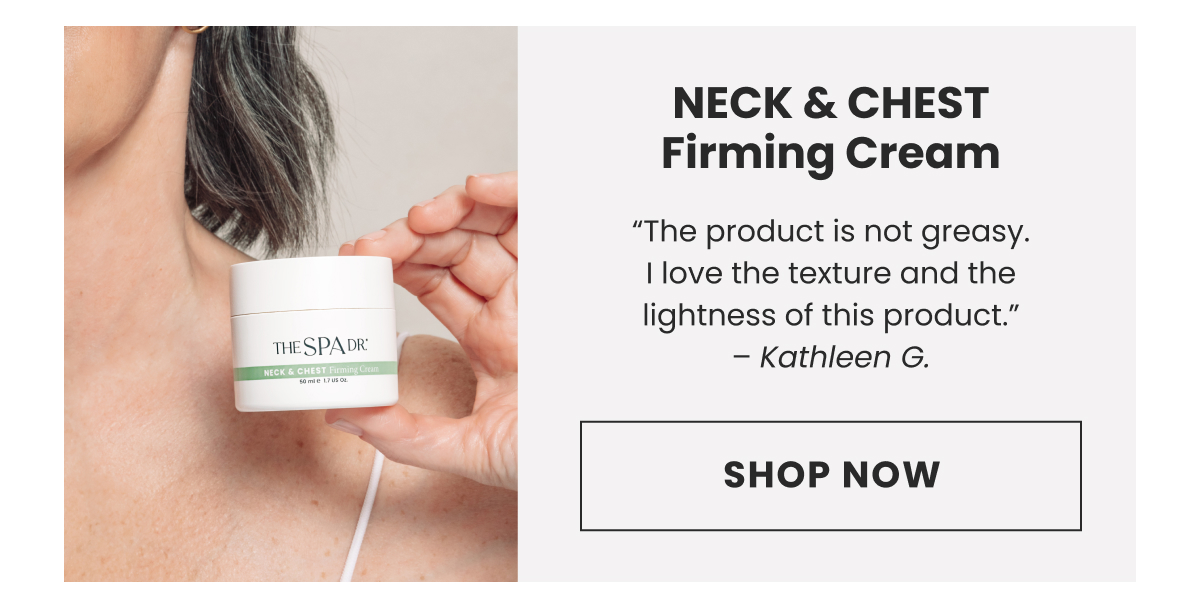
Task: Open the product photo of woman holding jar
Action: 291,304
